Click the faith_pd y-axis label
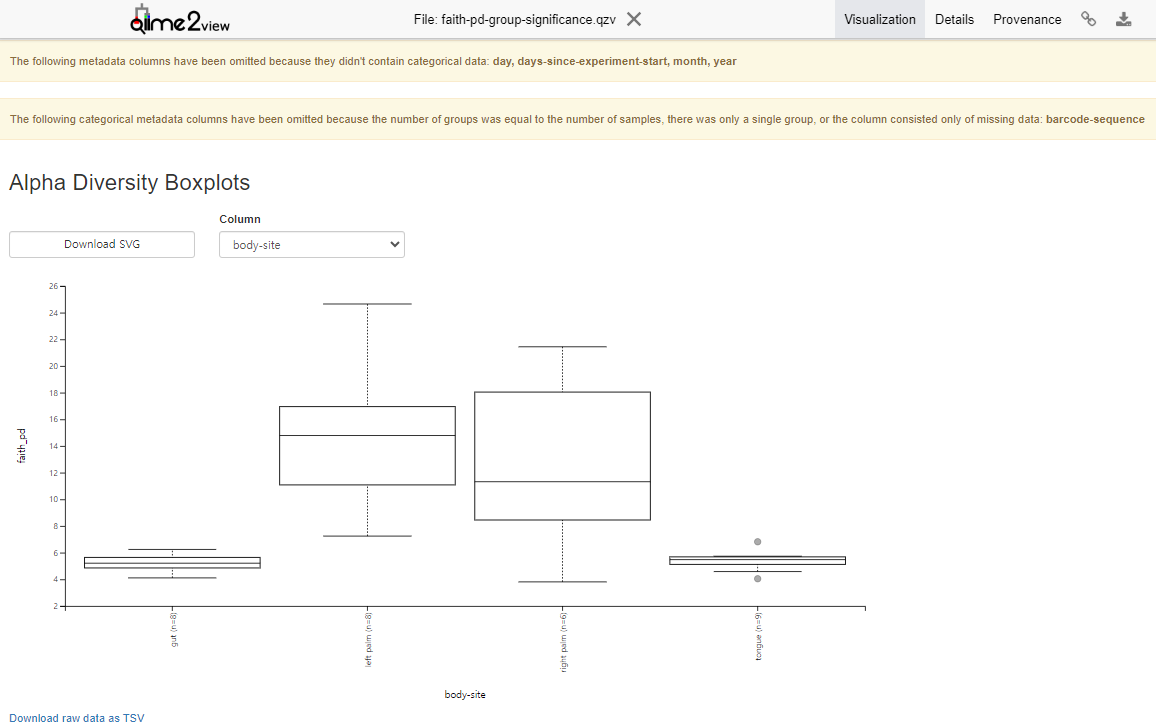Image resolution: width=1156 pixels, height=723 pixels. click(22, 446)
